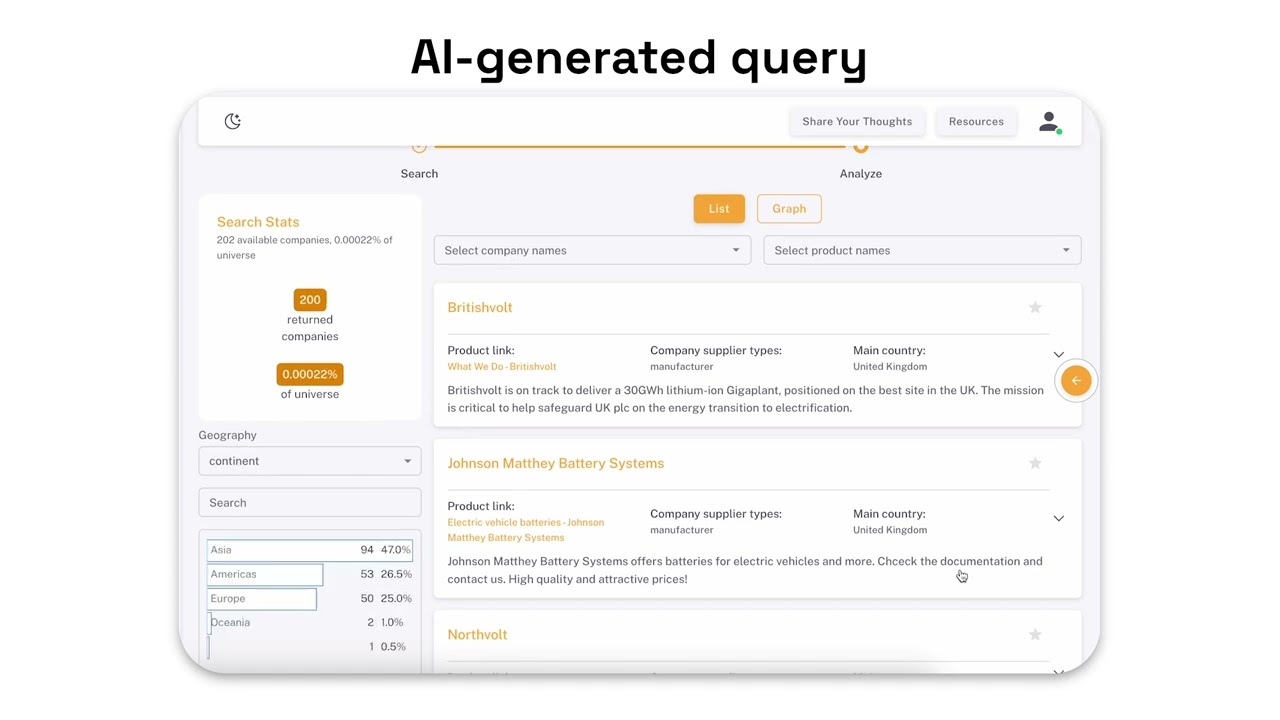Image resolution: width=1280 pixels, height=720 pixels.
Task: Toggle dark mode moon icon
Action: tap(233, 121)
